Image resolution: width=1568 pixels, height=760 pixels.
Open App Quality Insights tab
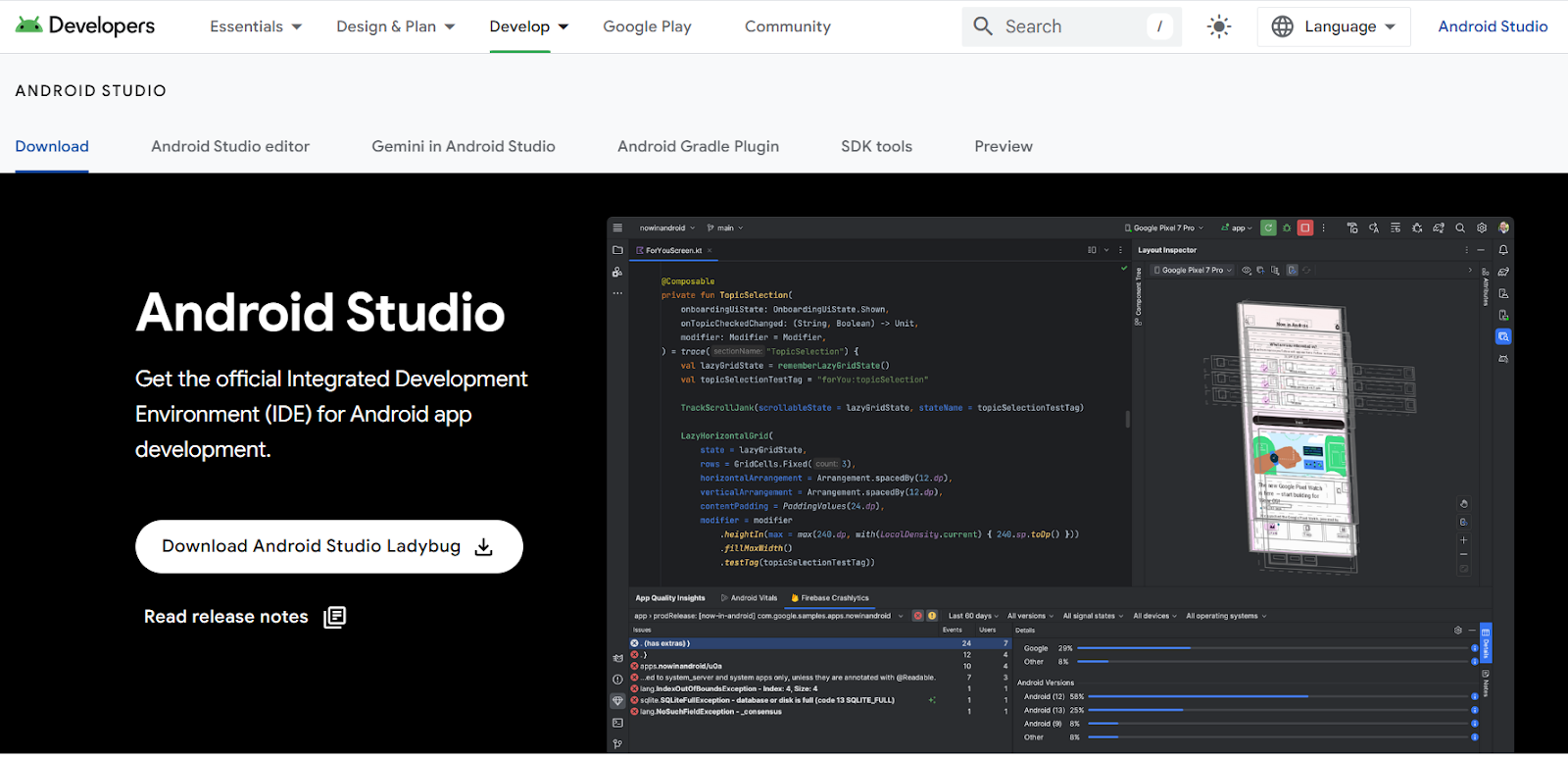coord(670,597)
